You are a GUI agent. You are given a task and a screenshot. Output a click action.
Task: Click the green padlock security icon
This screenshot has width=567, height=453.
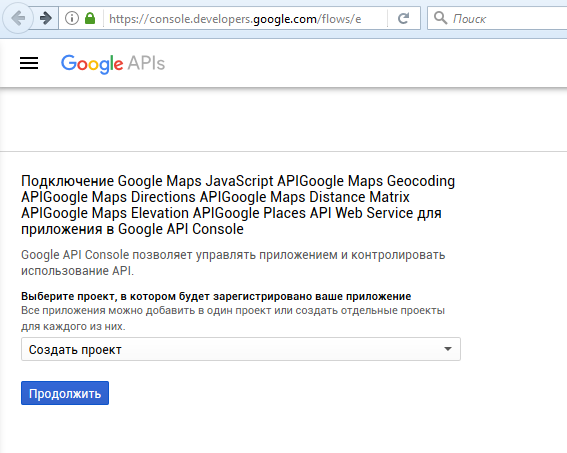click(x=90, y=18)
